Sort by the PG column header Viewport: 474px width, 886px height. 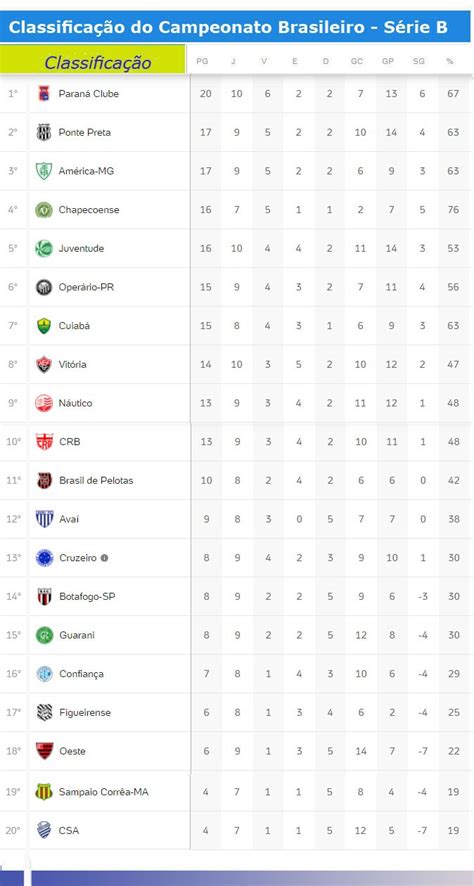pos(202,61)
